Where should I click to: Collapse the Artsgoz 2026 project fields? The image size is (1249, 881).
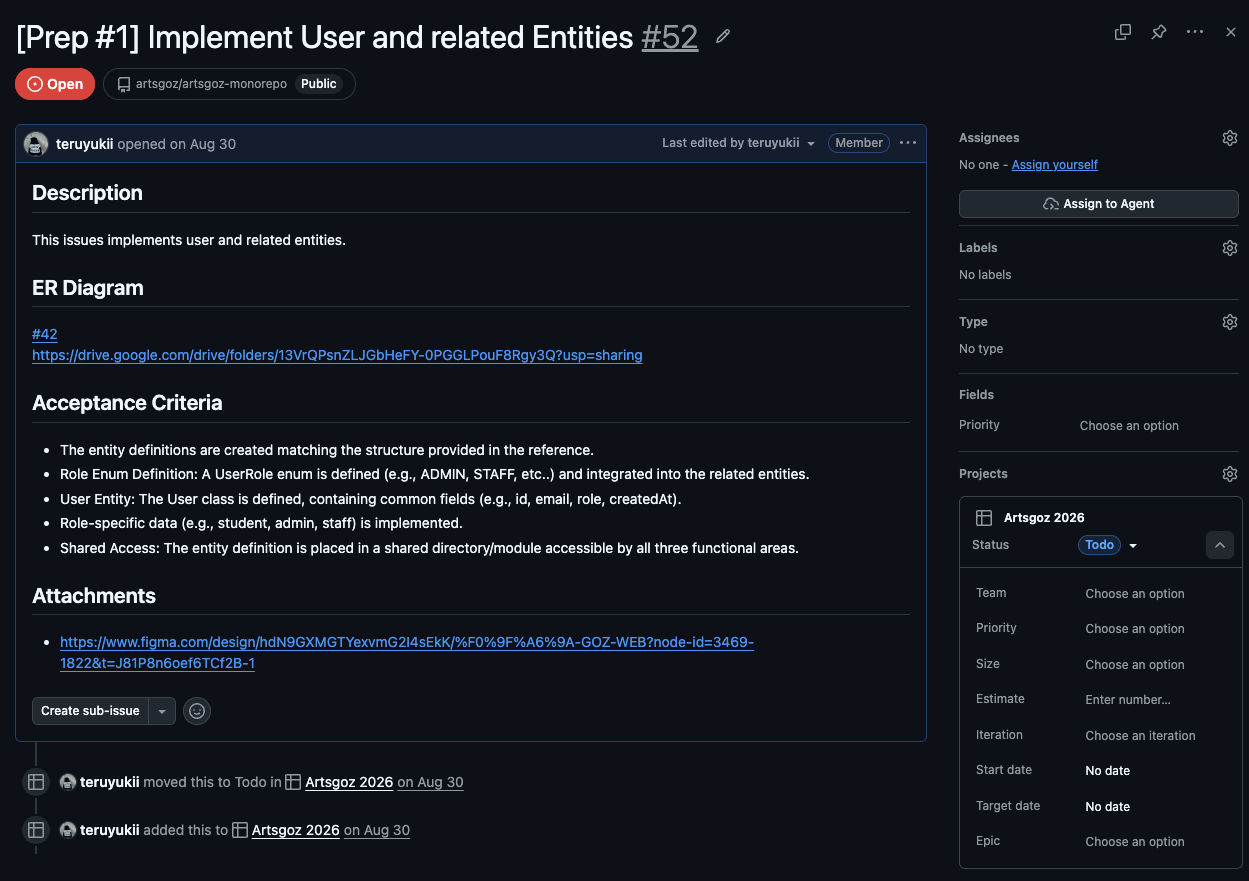click(1220, 545)
